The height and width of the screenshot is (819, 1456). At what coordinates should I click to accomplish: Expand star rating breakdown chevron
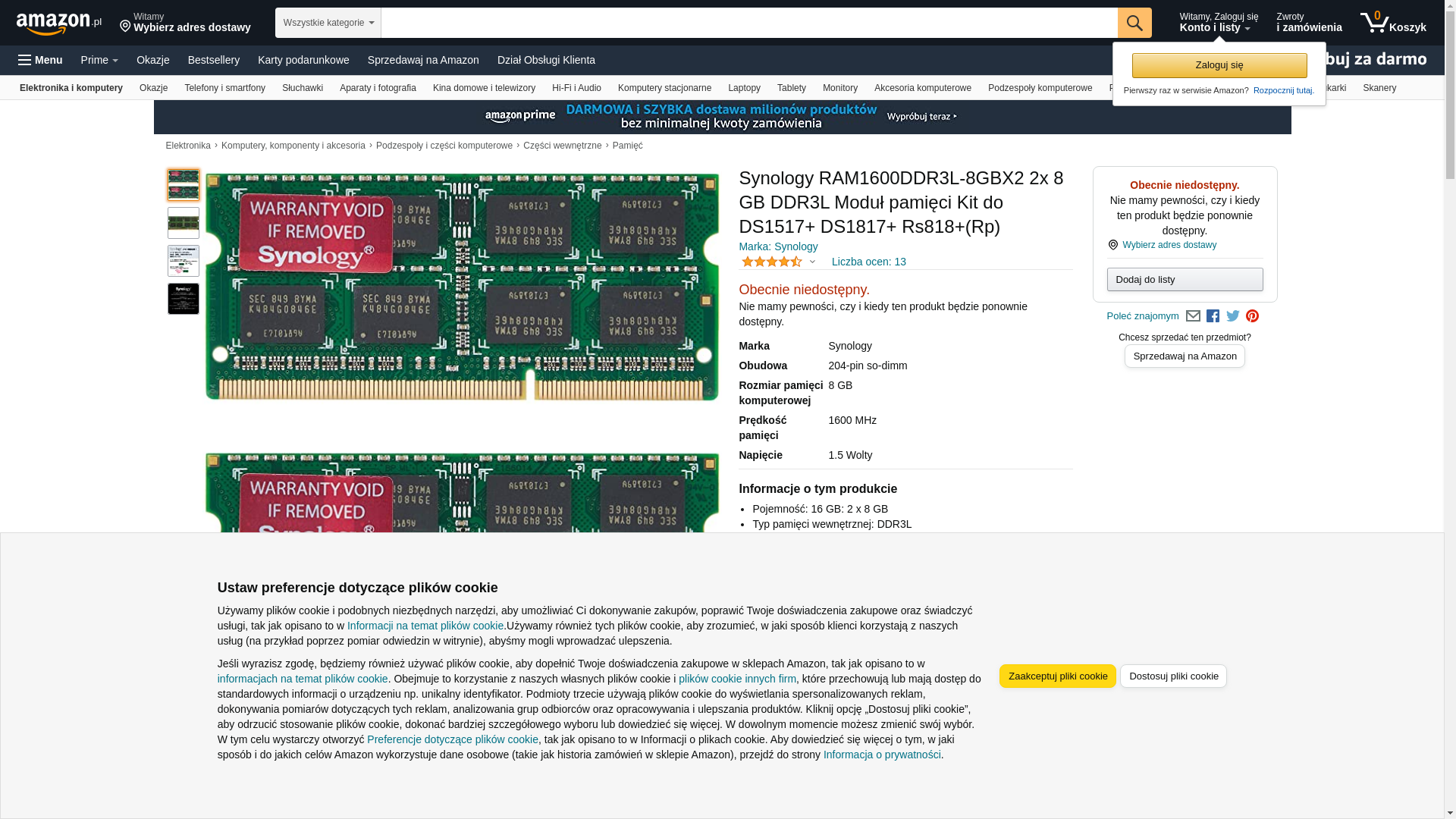812,262
